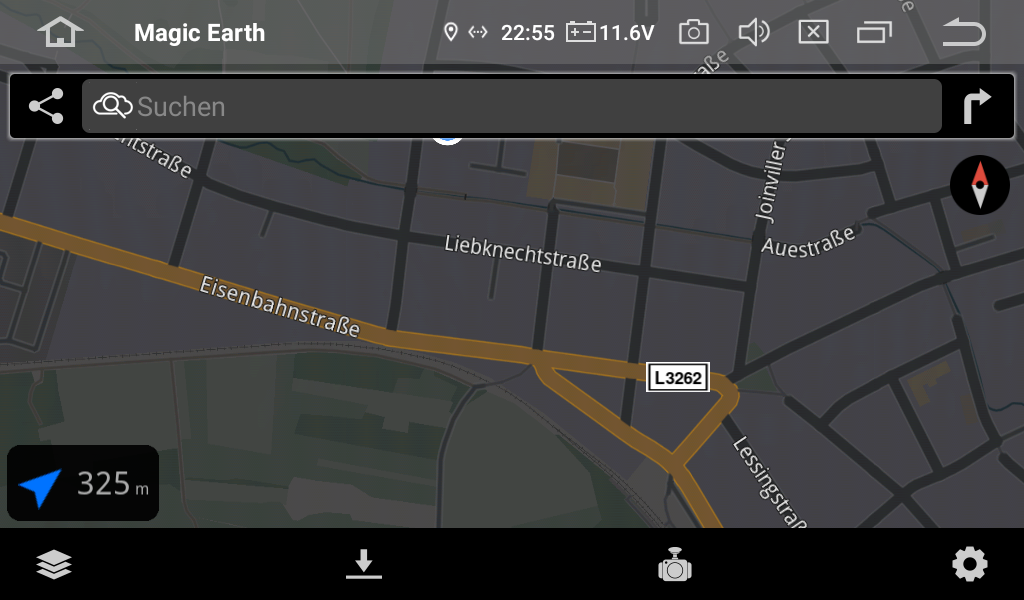
Task: Tap the 325 m current-position button
Action: pos(83,483)
